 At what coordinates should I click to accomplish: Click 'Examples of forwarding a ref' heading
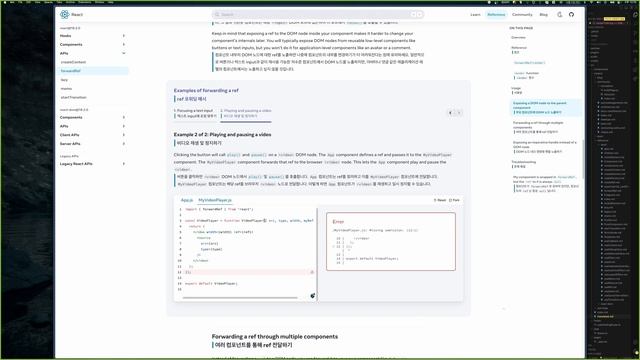pos(206,90)
